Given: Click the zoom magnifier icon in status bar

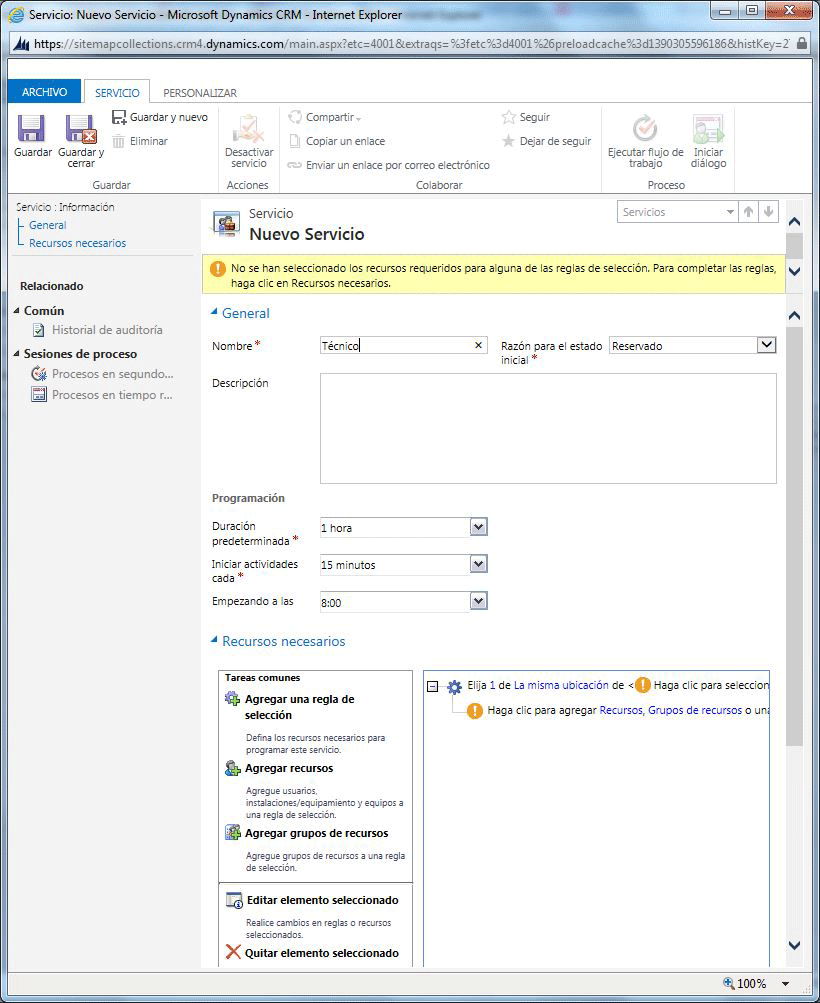Looking at the screenshot, I should [x=729, y=983].
